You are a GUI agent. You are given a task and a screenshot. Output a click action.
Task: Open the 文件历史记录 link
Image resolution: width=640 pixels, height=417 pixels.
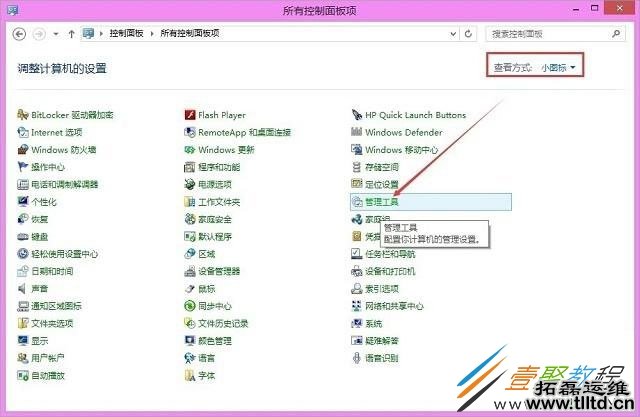[x=223, y=324]
